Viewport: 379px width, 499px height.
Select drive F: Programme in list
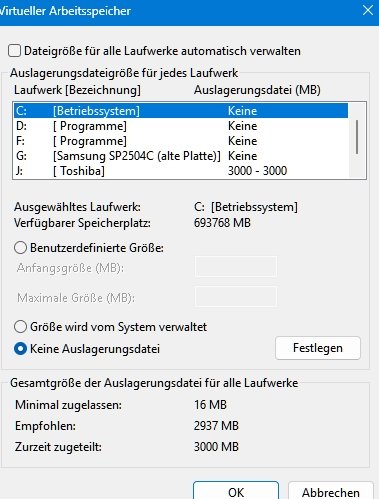click(x=181, y=141)
